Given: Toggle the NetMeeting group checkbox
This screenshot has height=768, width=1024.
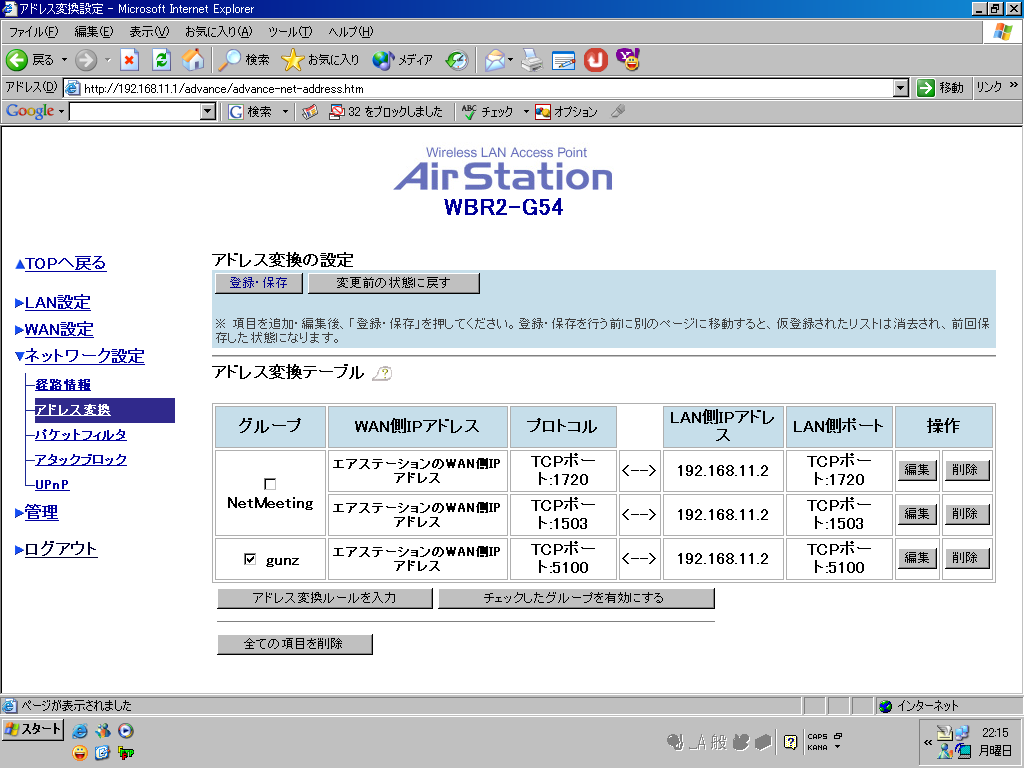Looking at the screenshot, I should [x=270, y=484].
